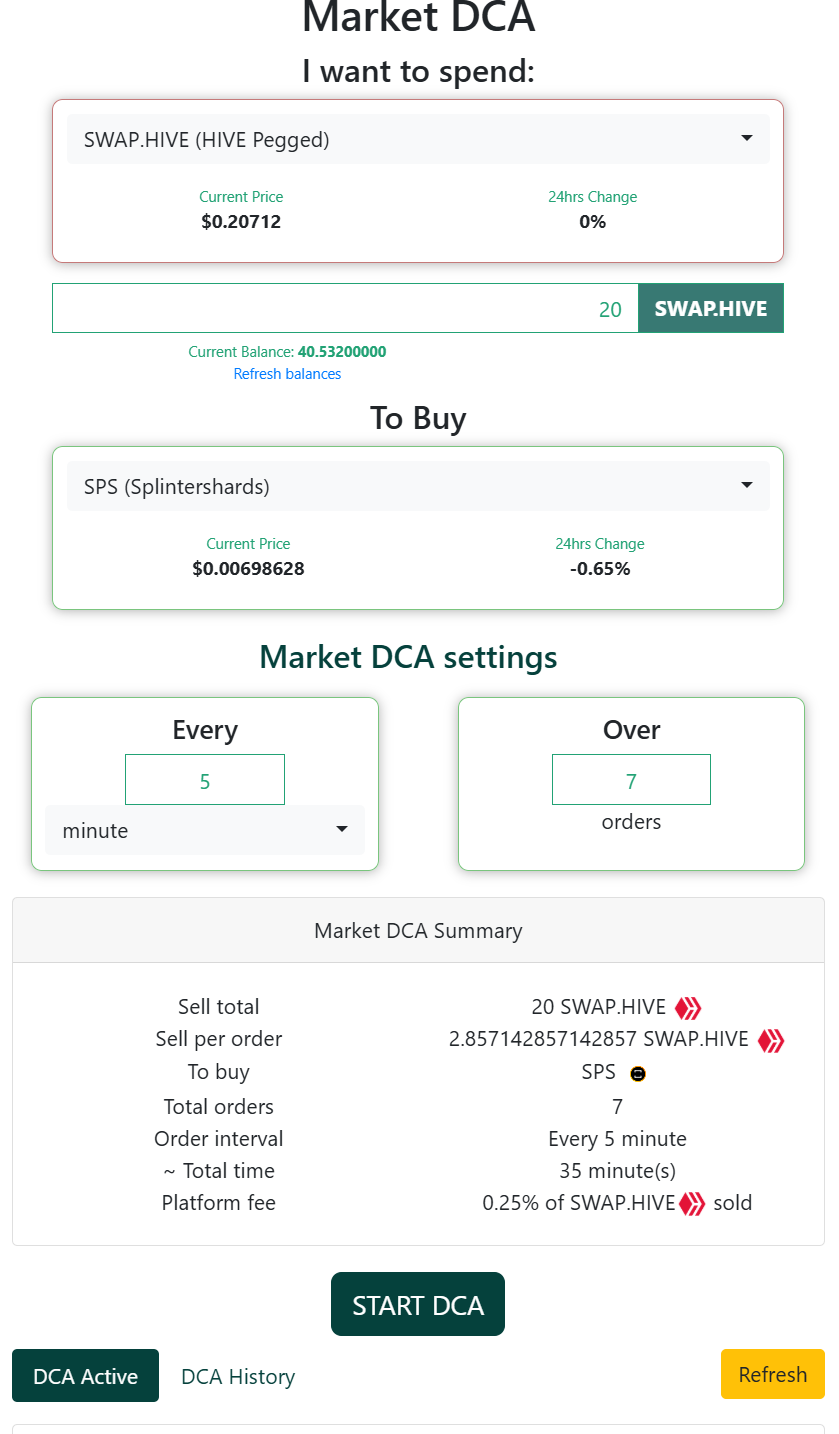Open the SWAP.HIVE spend token dropdown
Image resolution: width=839 pixels, height=1434 pixels.
coord(418,140)
